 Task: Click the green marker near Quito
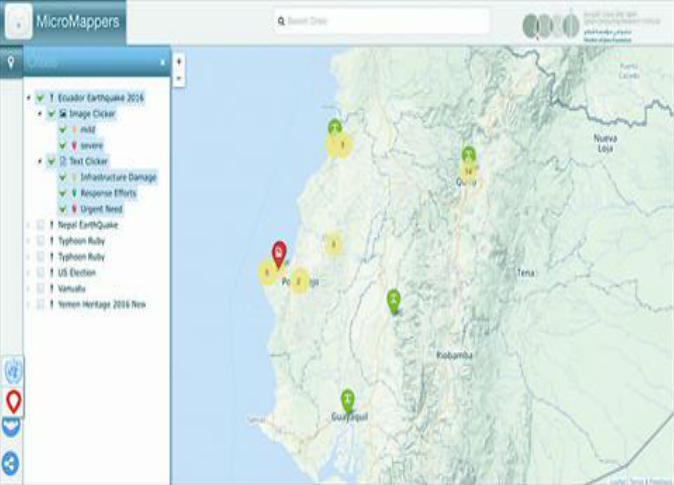point(468,155)
